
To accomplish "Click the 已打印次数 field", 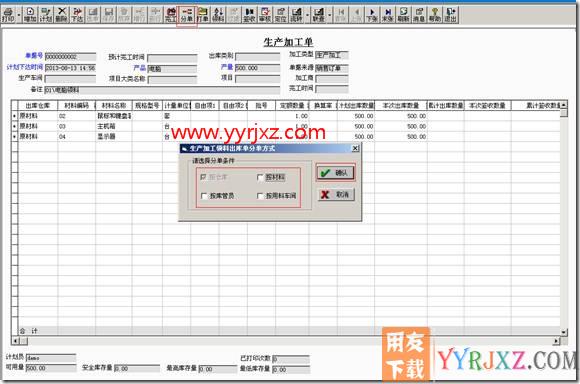I will point(291,359).
